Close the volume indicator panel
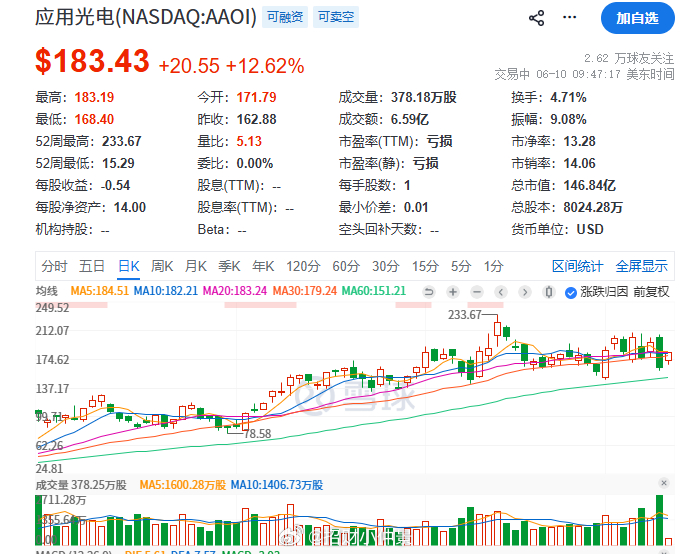694x554 pixels. [x=664, y=483]
